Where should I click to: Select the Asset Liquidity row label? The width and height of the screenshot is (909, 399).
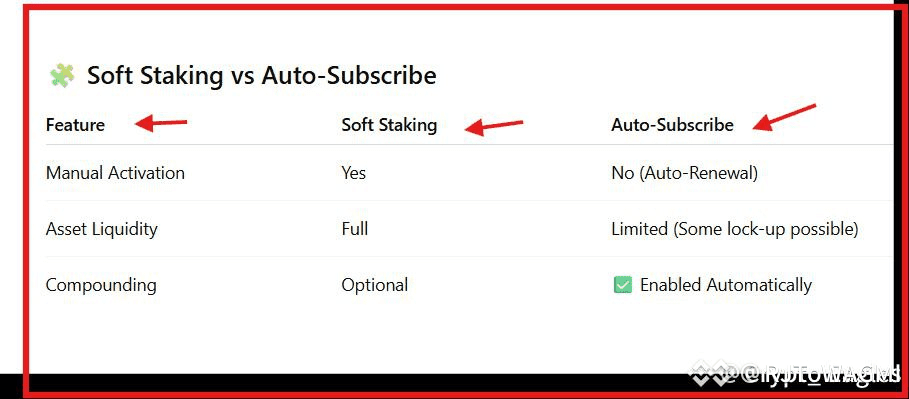pyautogui.click(x=101, y=229)
